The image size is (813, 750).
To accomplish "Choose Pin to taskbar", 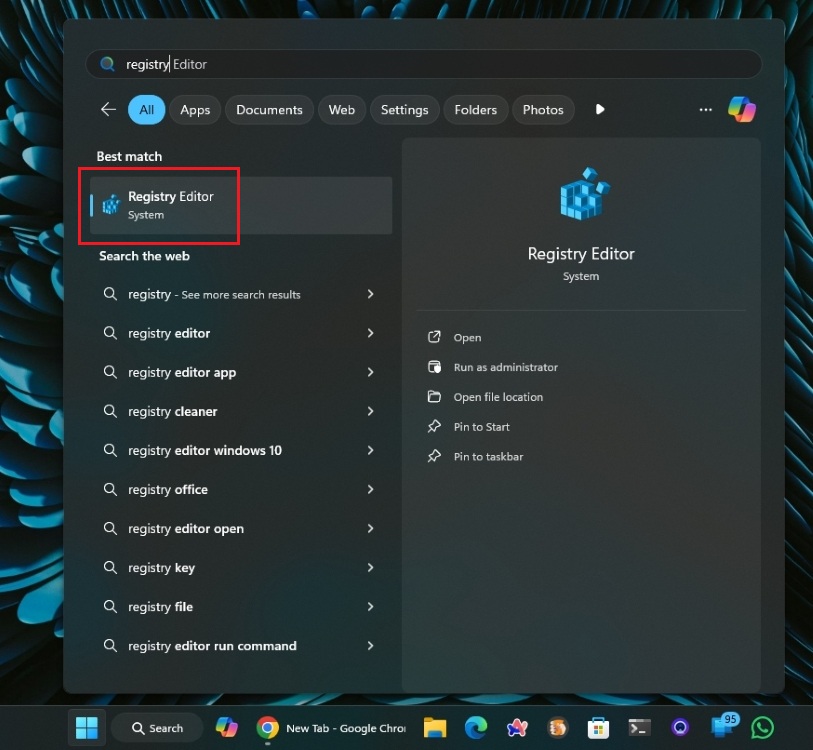I will point(488,456).
